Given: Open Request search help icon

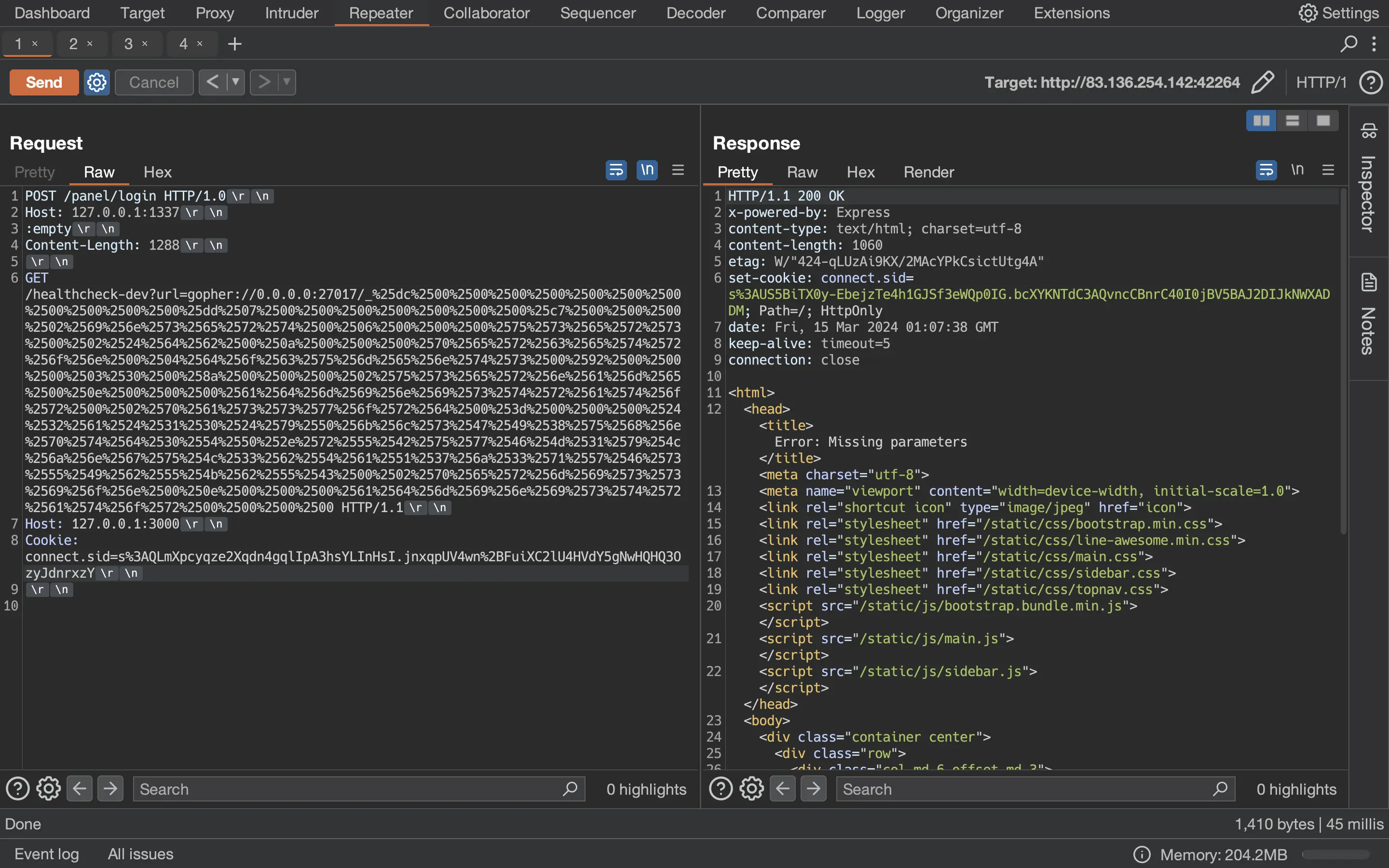Looking at the screenshot, I should [18, 789].
